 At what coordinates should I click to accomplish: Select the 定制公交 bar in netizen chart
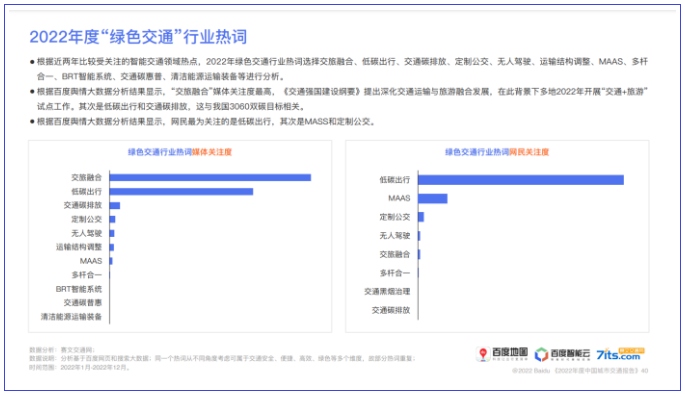pyautogui.click(x=421, y=217)
